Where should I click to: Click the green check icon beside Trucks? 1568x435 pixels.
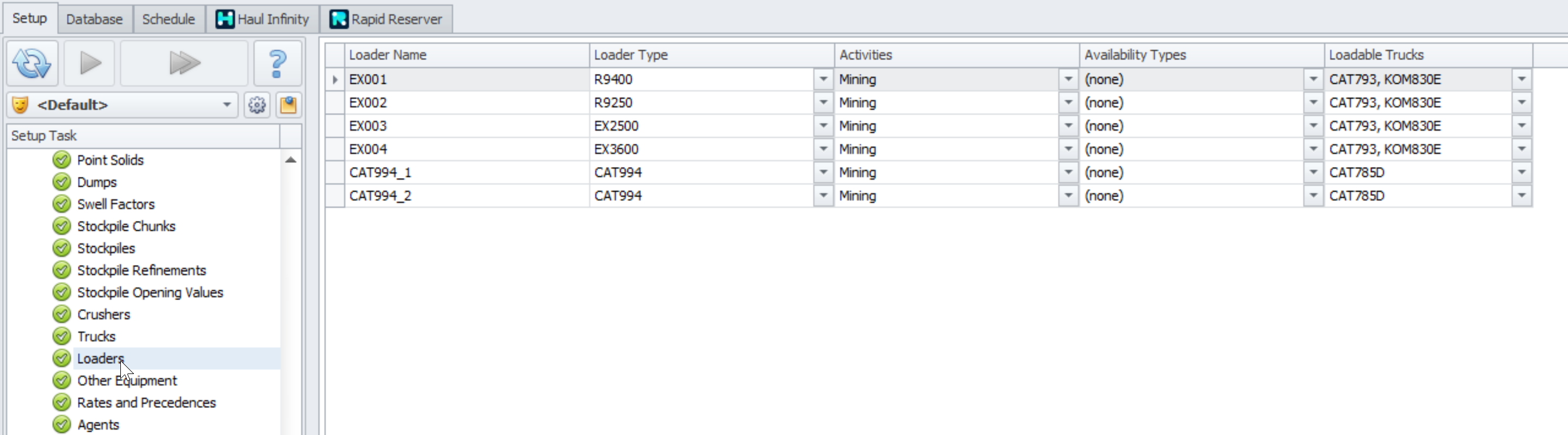[x=62, y=336]
